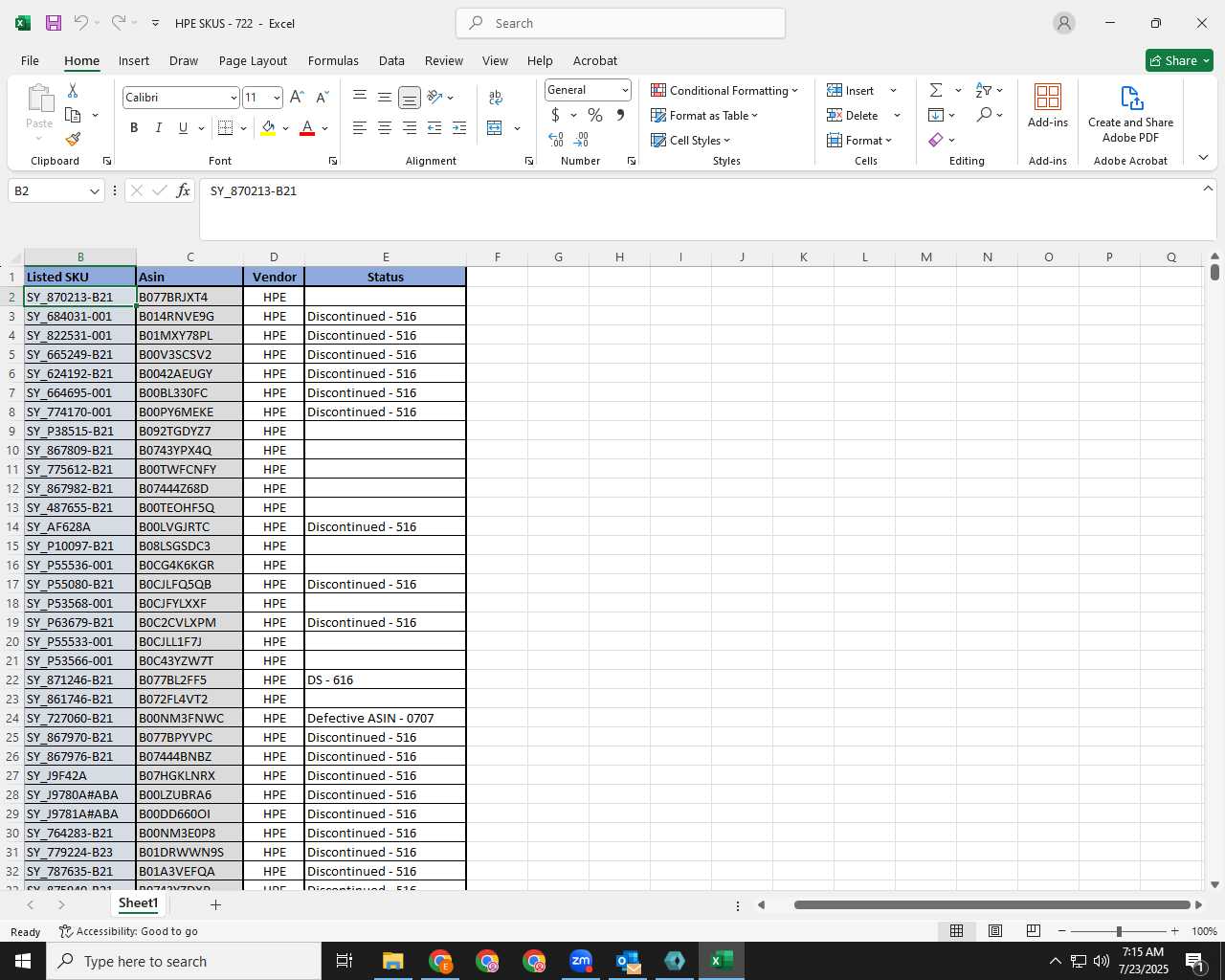
Task: Toggle Align Right for text
Action: [x=410, y=127]
